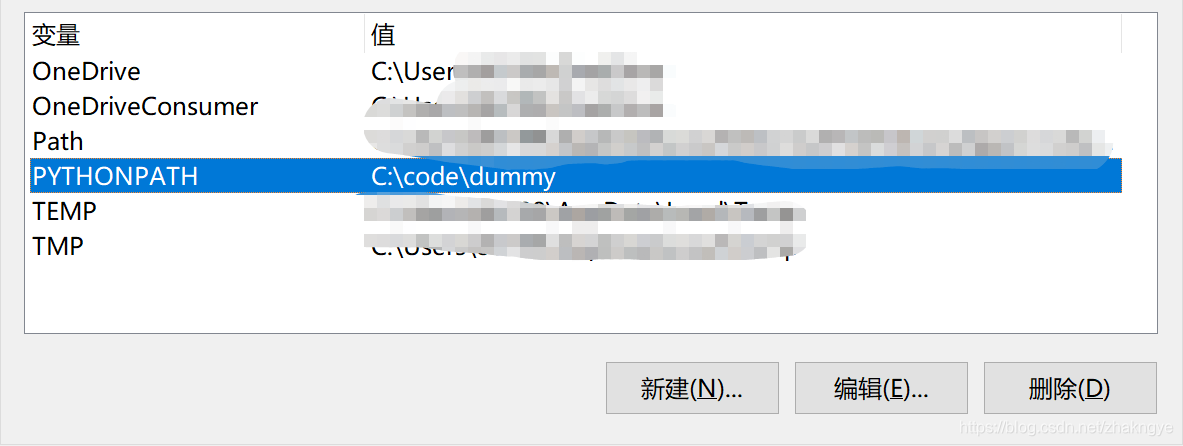
Task: Click the value cell of TMP
Action: (x=585, y=246)
